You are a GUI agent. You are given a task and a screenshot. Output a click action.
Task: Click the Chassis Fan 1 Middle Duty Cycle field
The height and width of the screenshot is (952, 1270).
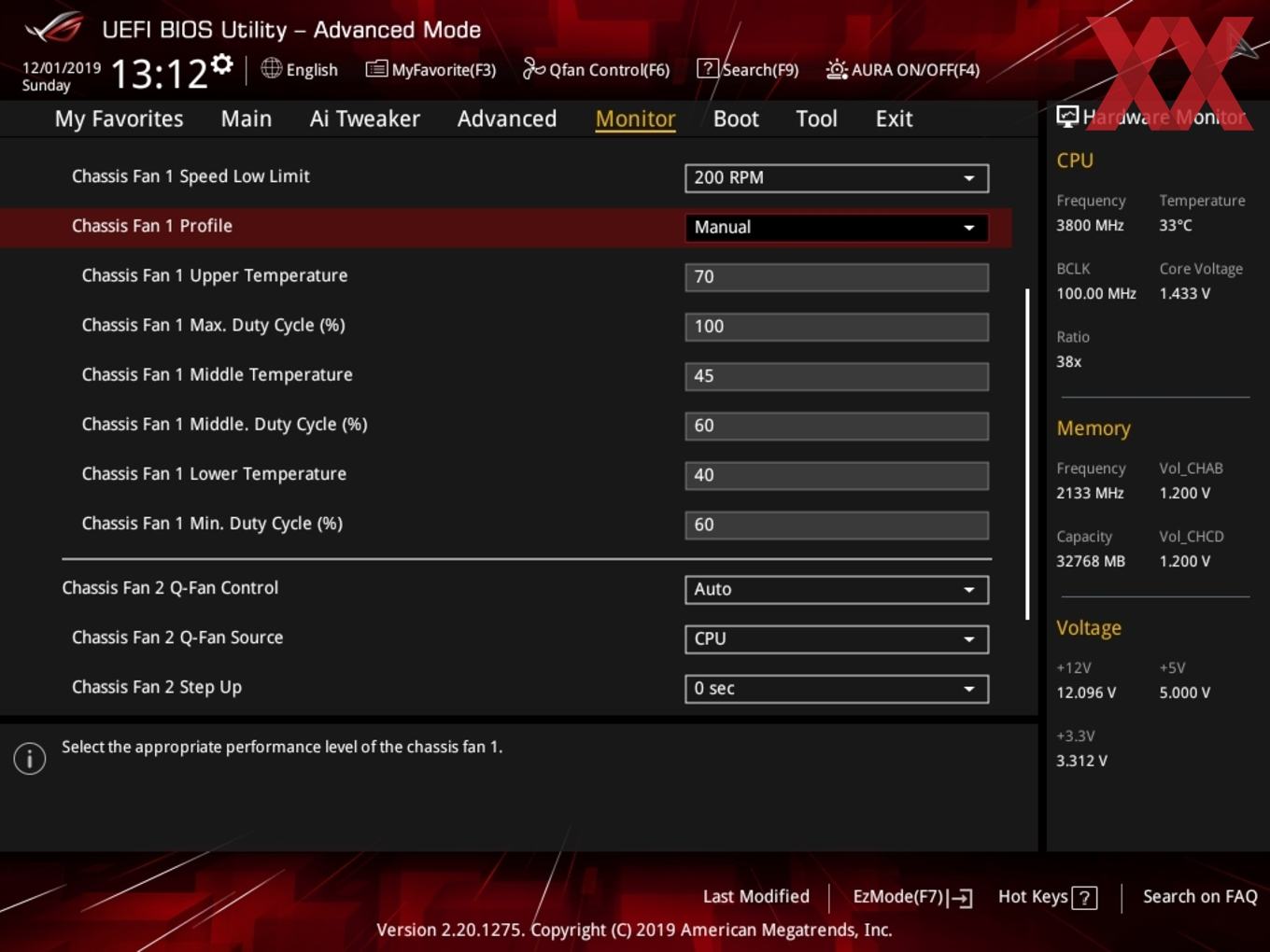click(837, 425)
